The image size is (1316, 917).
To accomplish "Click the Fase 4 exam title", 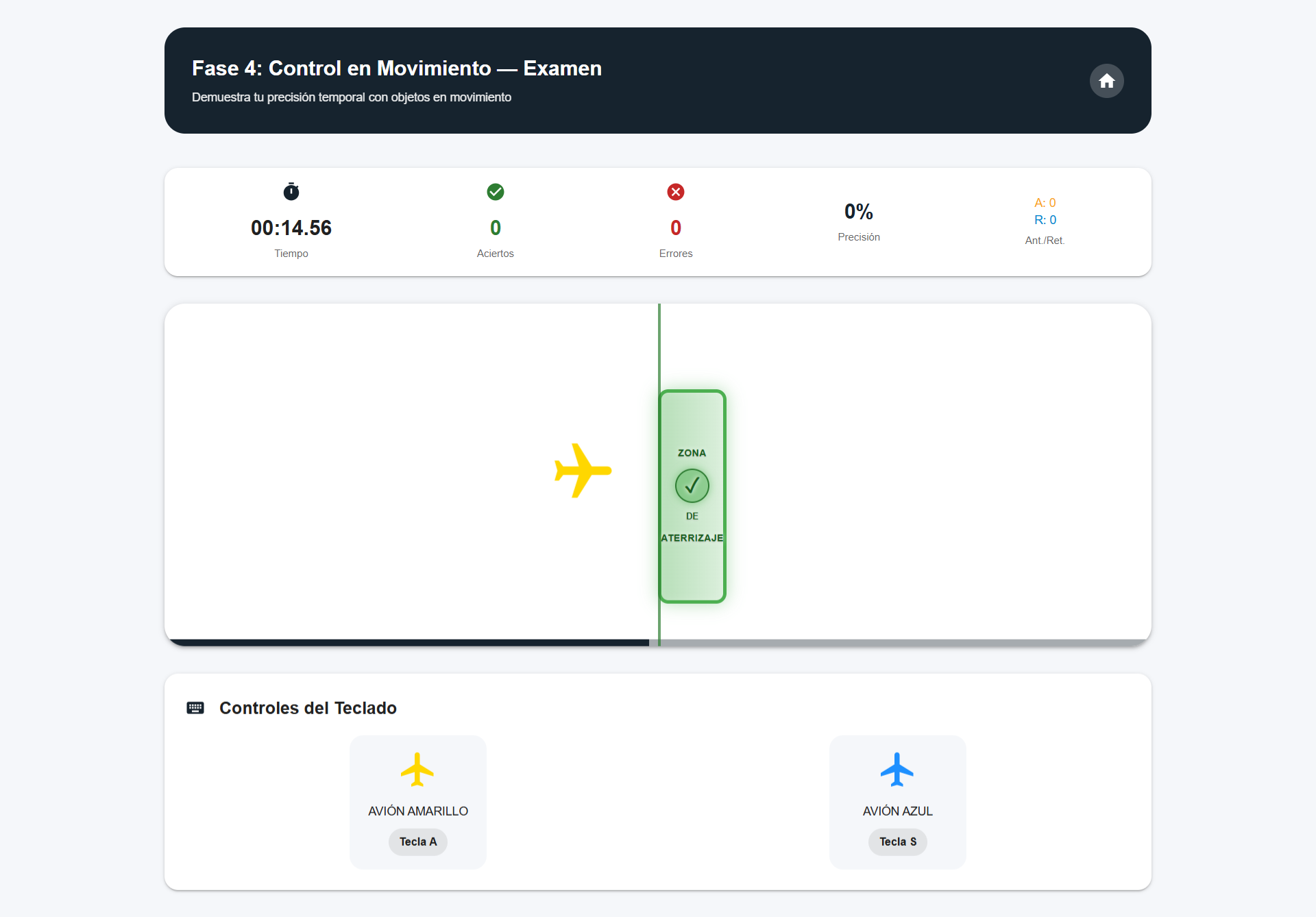I will pos(396,68).
